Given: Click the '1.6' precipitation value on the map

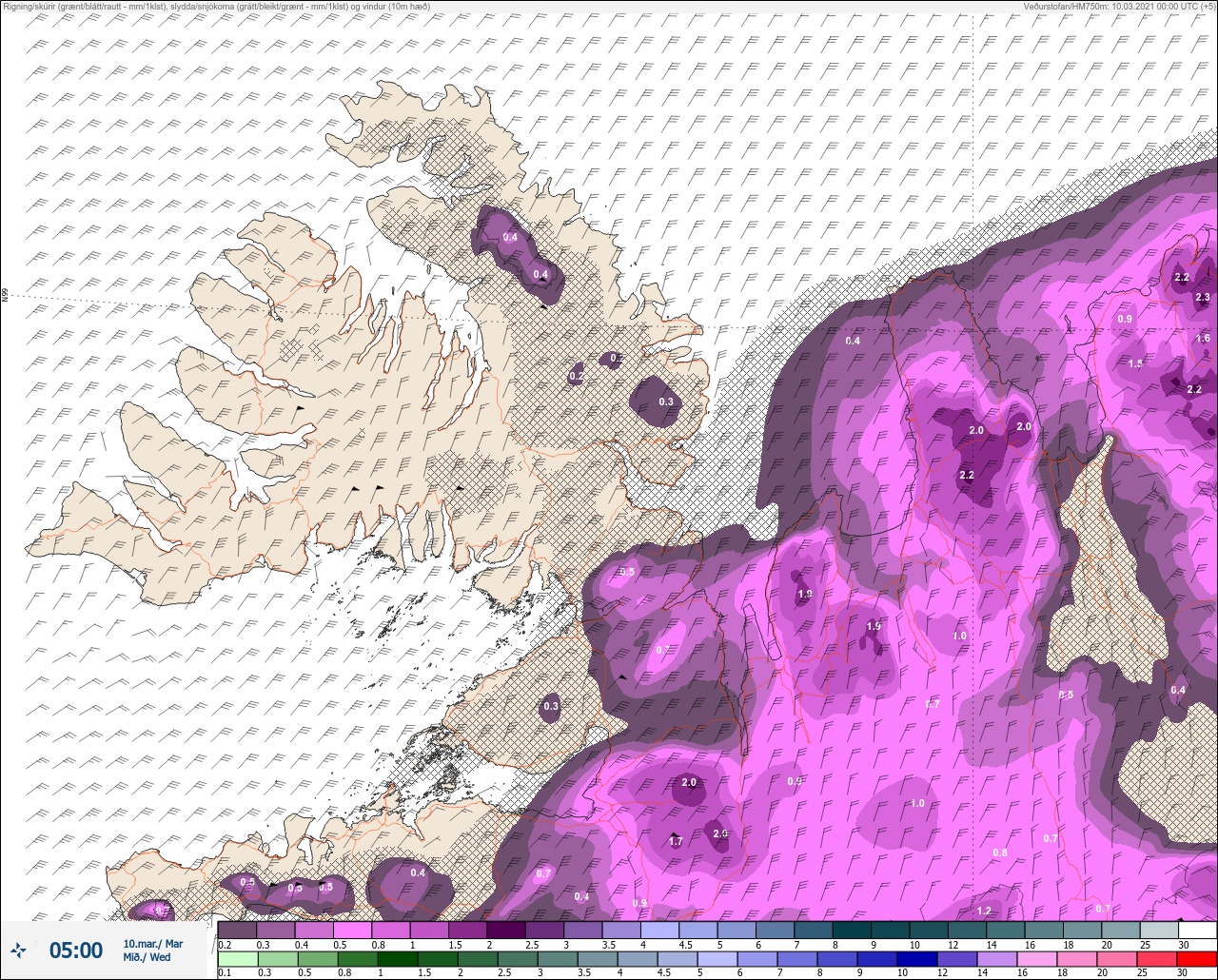Looking at the screenshot, I should (x=1203, y=339).
